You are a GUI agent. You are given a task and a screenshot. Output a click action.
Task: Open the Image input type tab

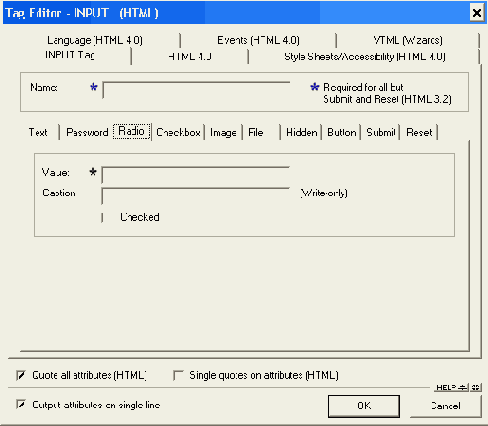223,132
